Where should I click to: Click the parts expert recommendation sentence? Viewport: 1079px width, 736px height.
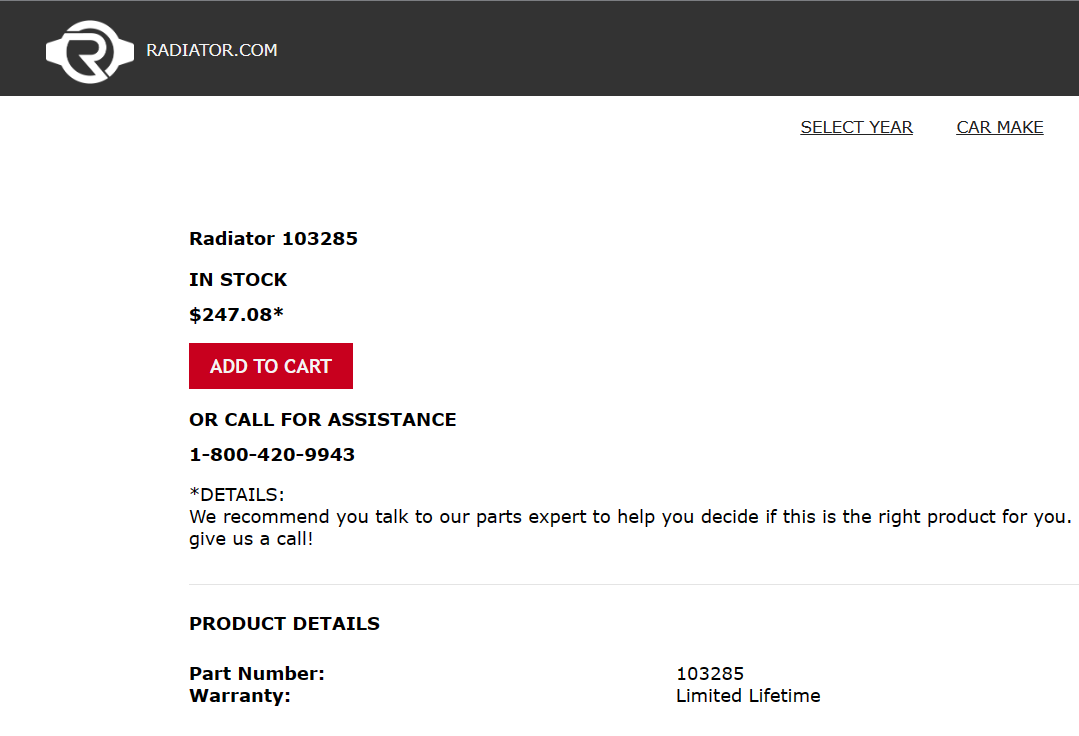630,517
